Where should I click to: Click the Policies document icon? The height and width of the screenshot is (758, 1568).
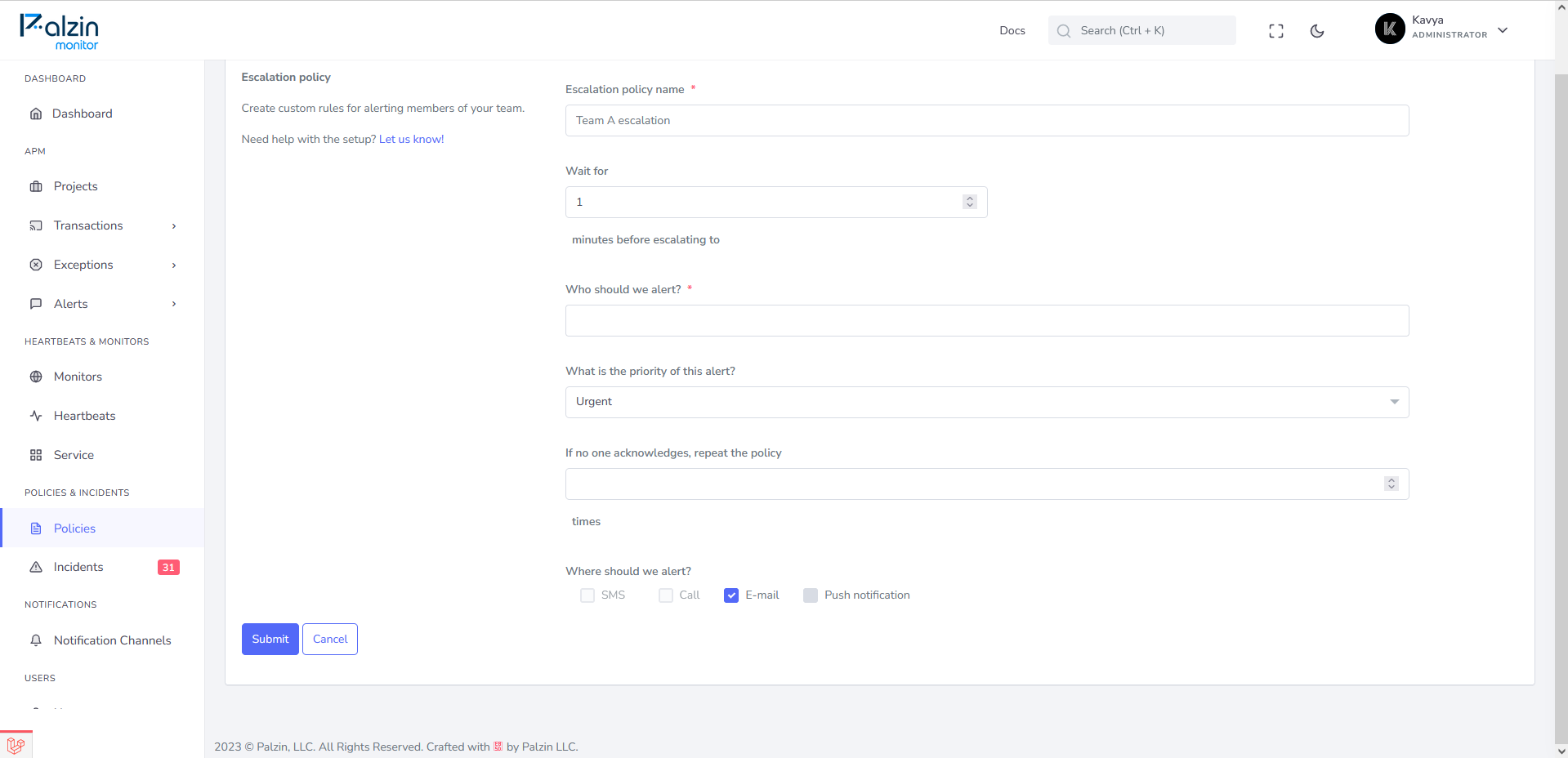click(x=36, y=528)
